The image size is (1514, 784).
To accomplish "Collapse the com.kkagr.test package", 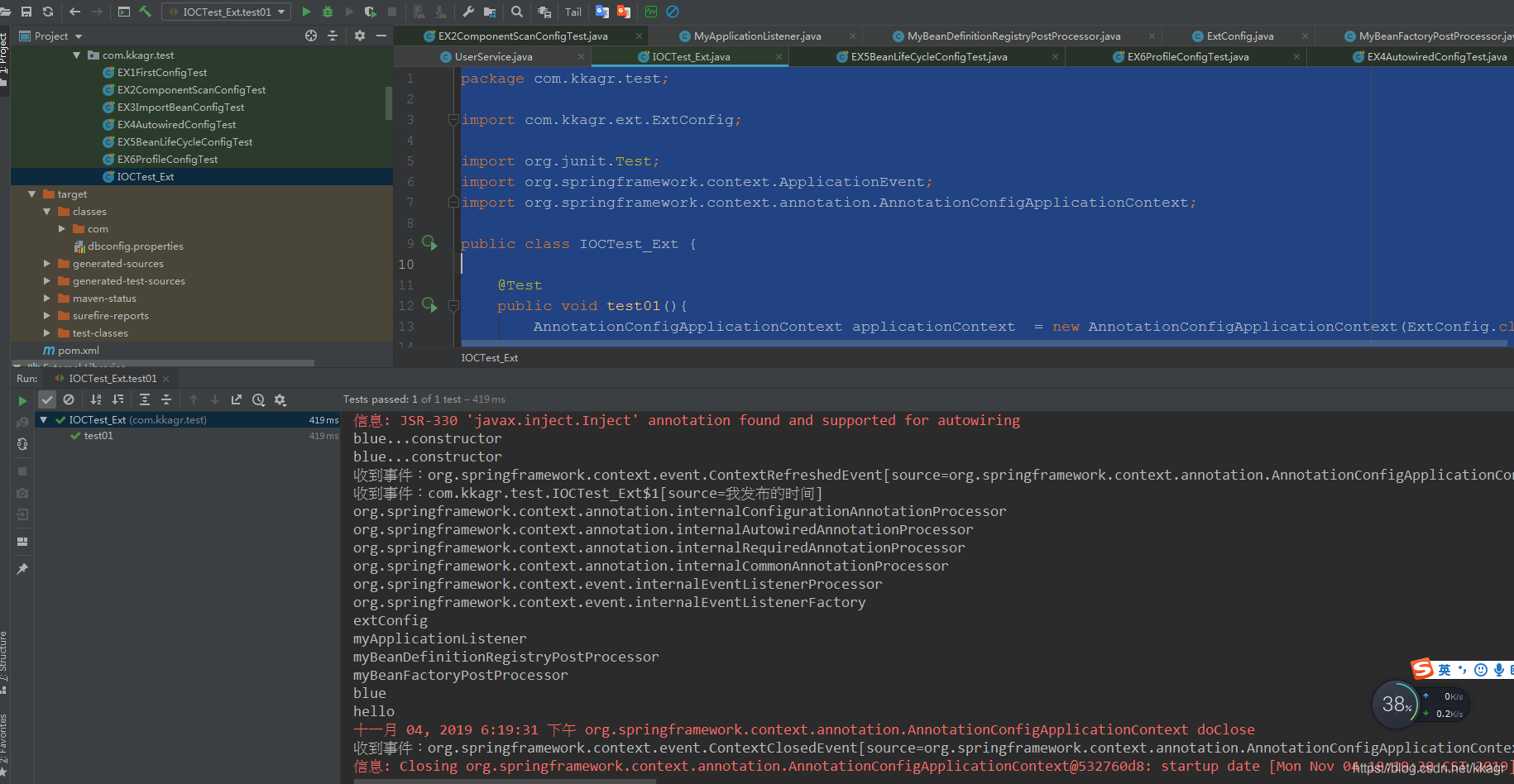I will tap(77, 55).
